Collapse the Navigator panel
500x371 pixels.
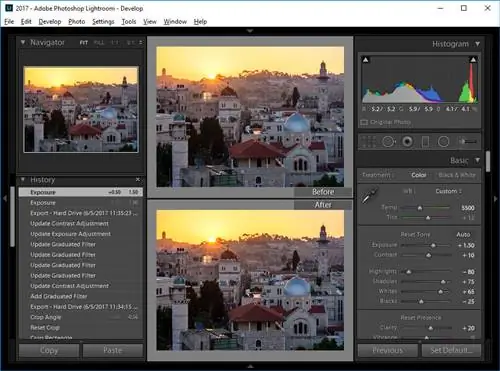[23, 42]
